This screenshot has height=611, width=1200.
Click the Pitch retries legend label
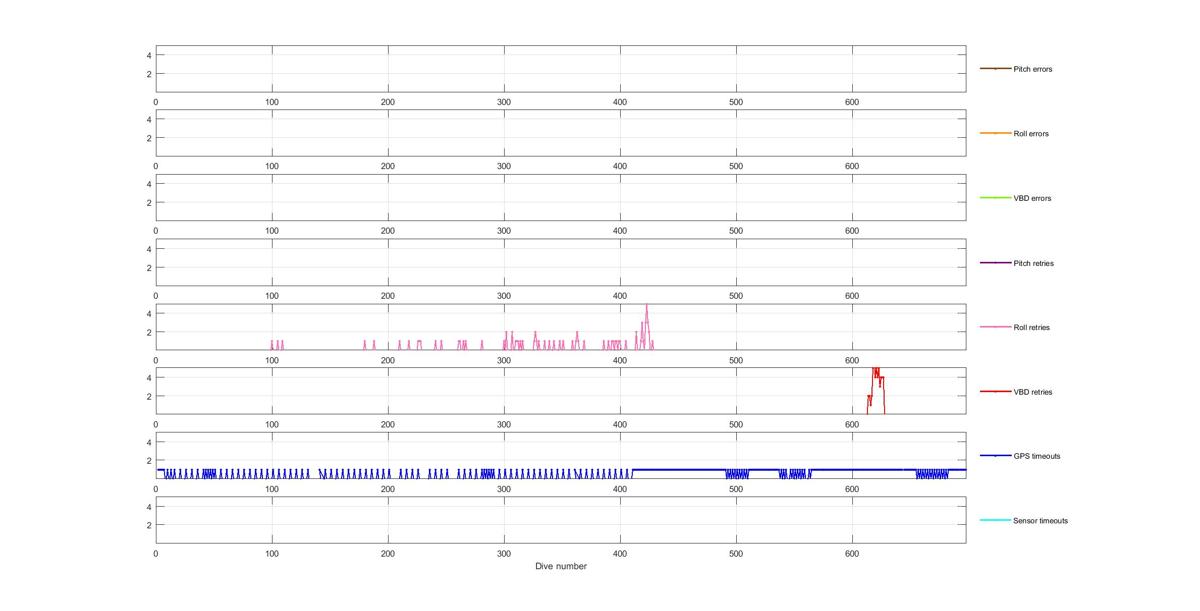(x=1034, y=263)
